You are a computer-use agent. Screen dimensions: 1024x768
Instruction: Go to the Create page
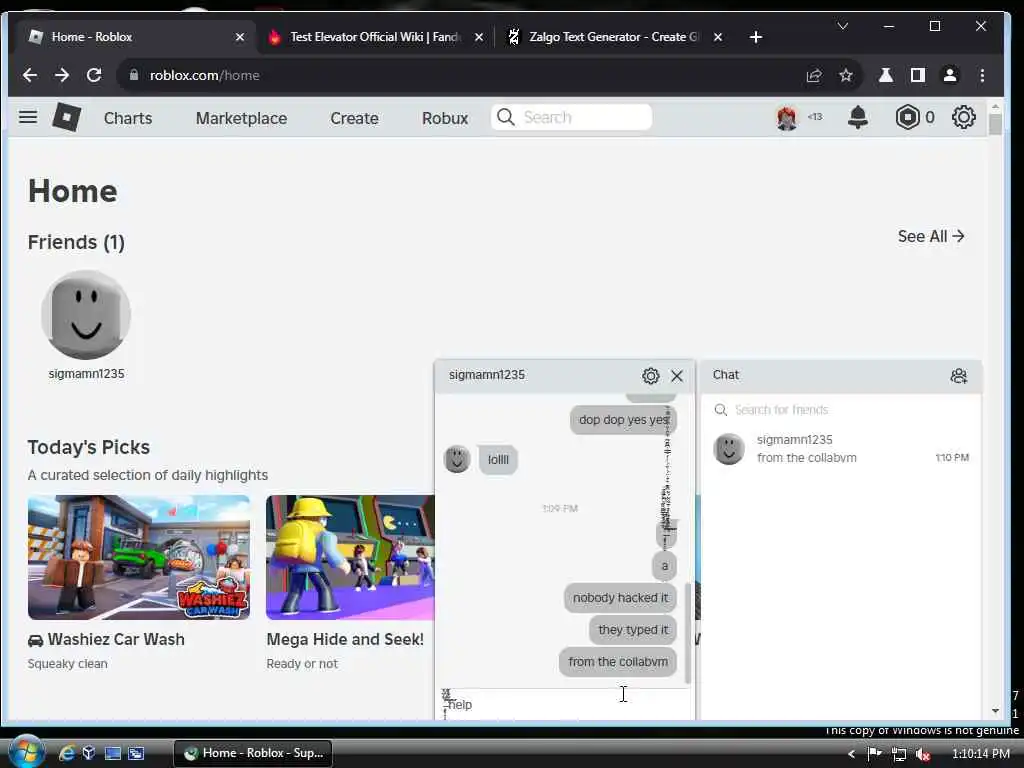point(354,118)
